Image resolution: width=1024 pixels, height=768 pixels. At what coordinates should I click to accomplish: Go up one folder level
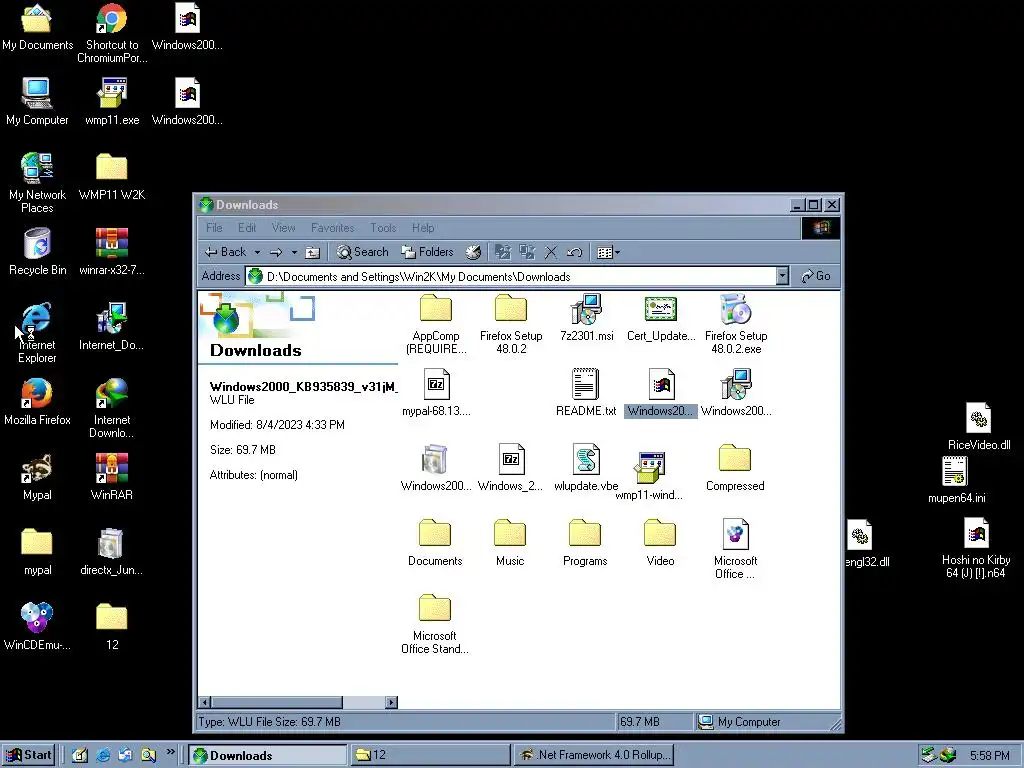click(x=313, y=252)
